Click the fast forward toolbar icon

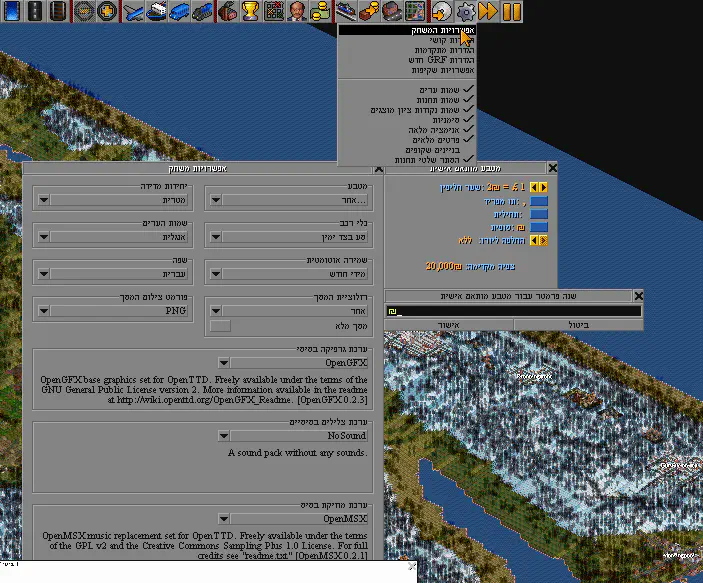click(488, 12)
